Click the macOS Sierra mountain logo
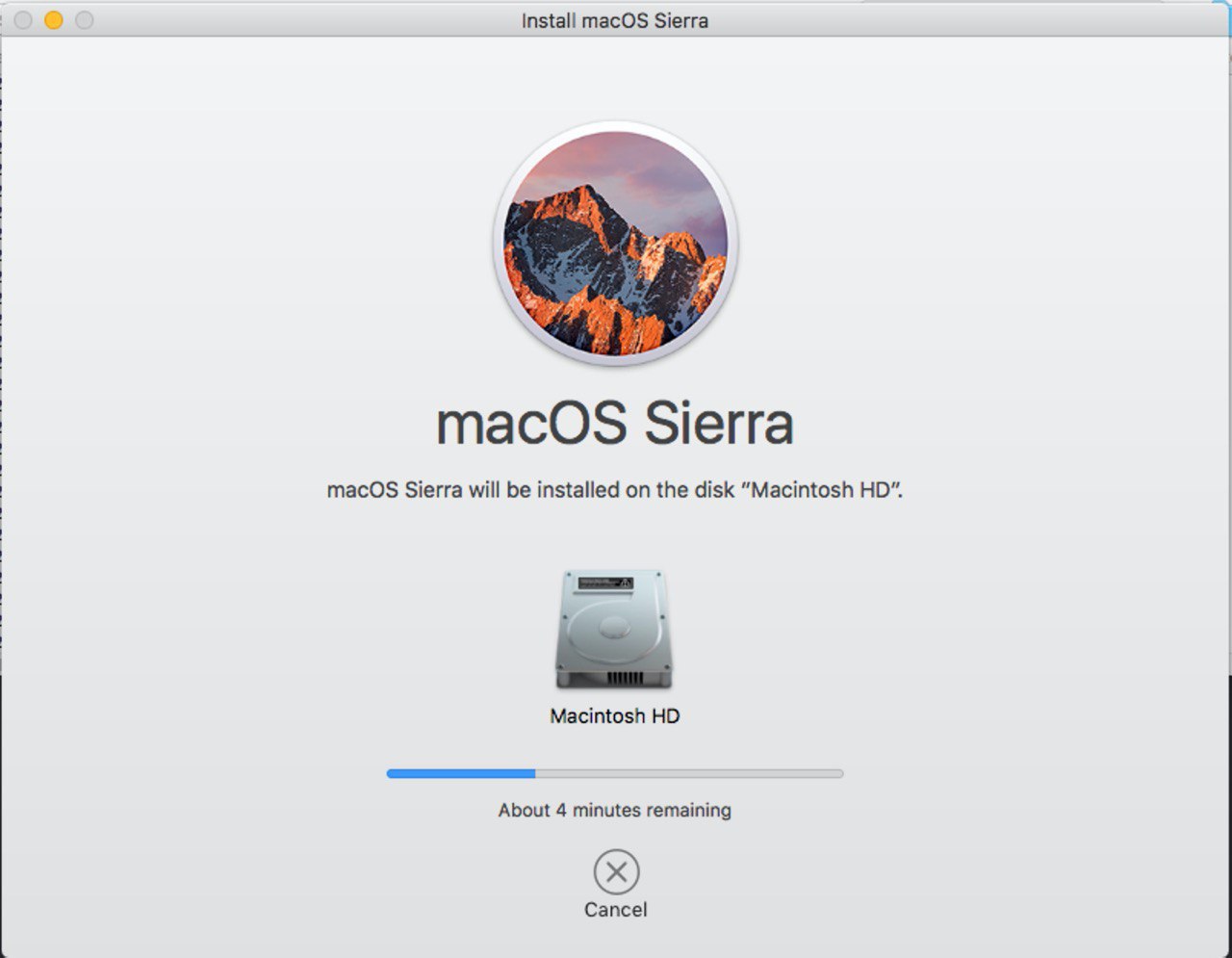This screenshot has height=958, width=1232. (615, 244)
